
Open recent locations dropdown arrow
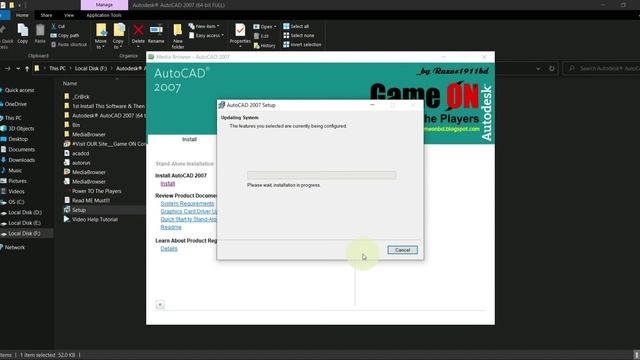(x=18, y=69)
